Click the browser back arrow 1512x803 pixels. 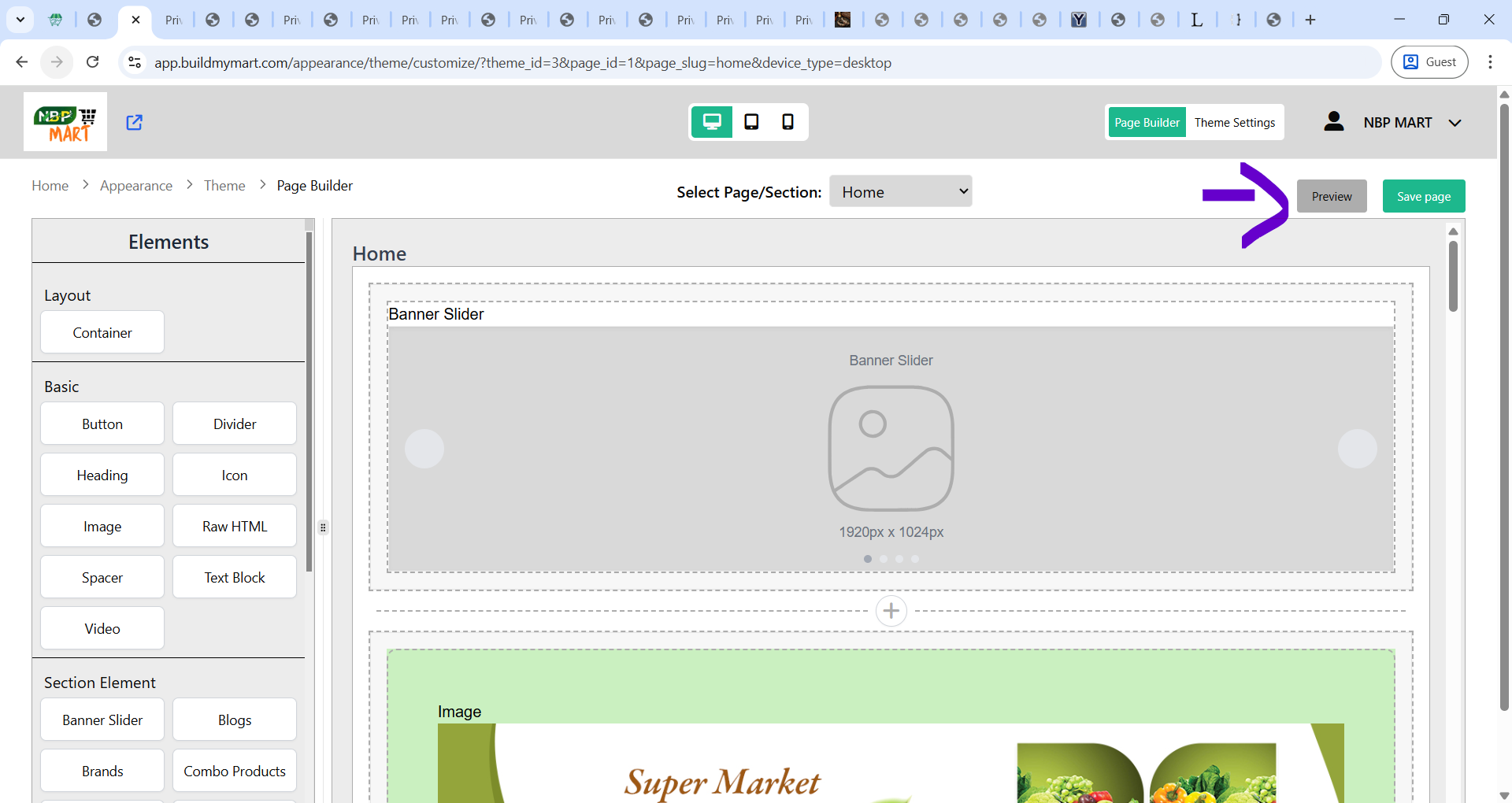tap(22, 62)
